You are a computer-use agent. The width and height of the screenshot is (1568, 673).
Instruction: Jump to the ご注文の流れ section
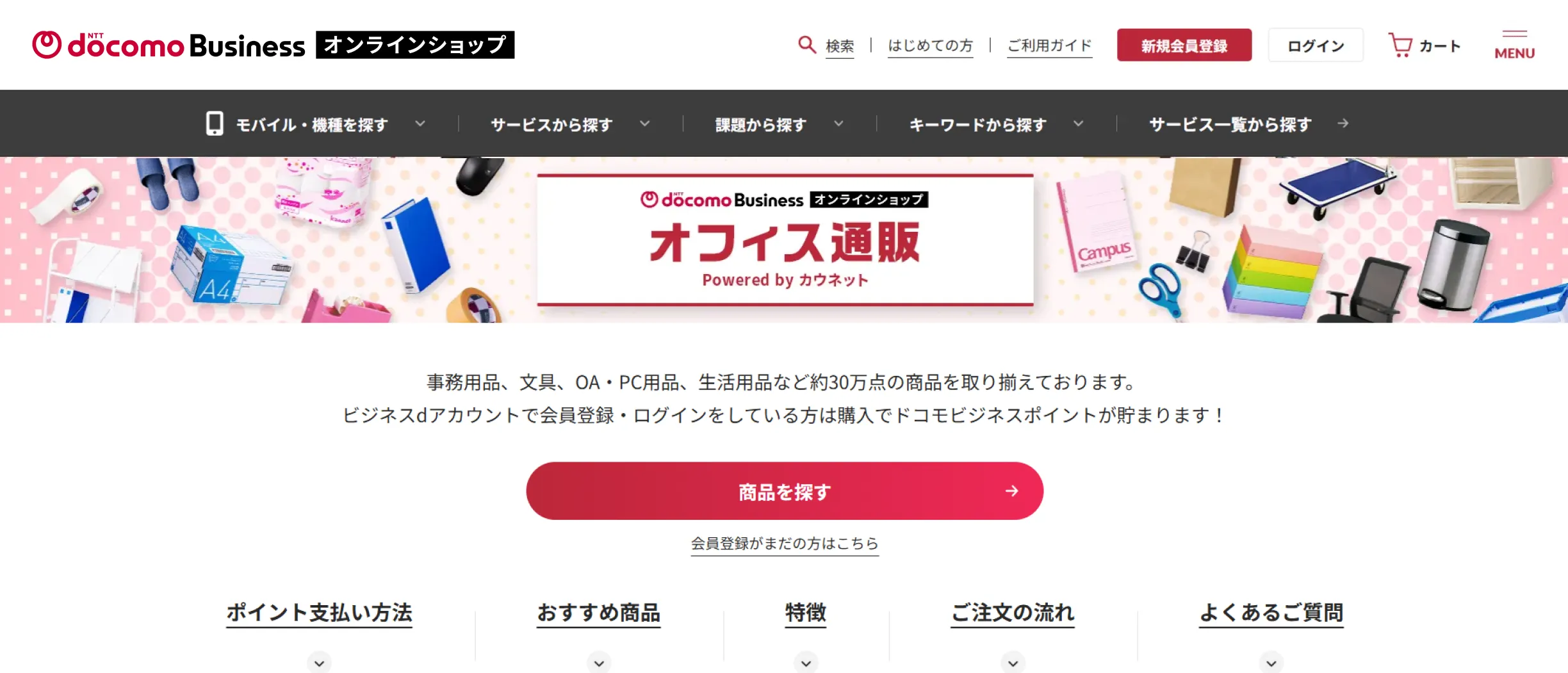1013,613
